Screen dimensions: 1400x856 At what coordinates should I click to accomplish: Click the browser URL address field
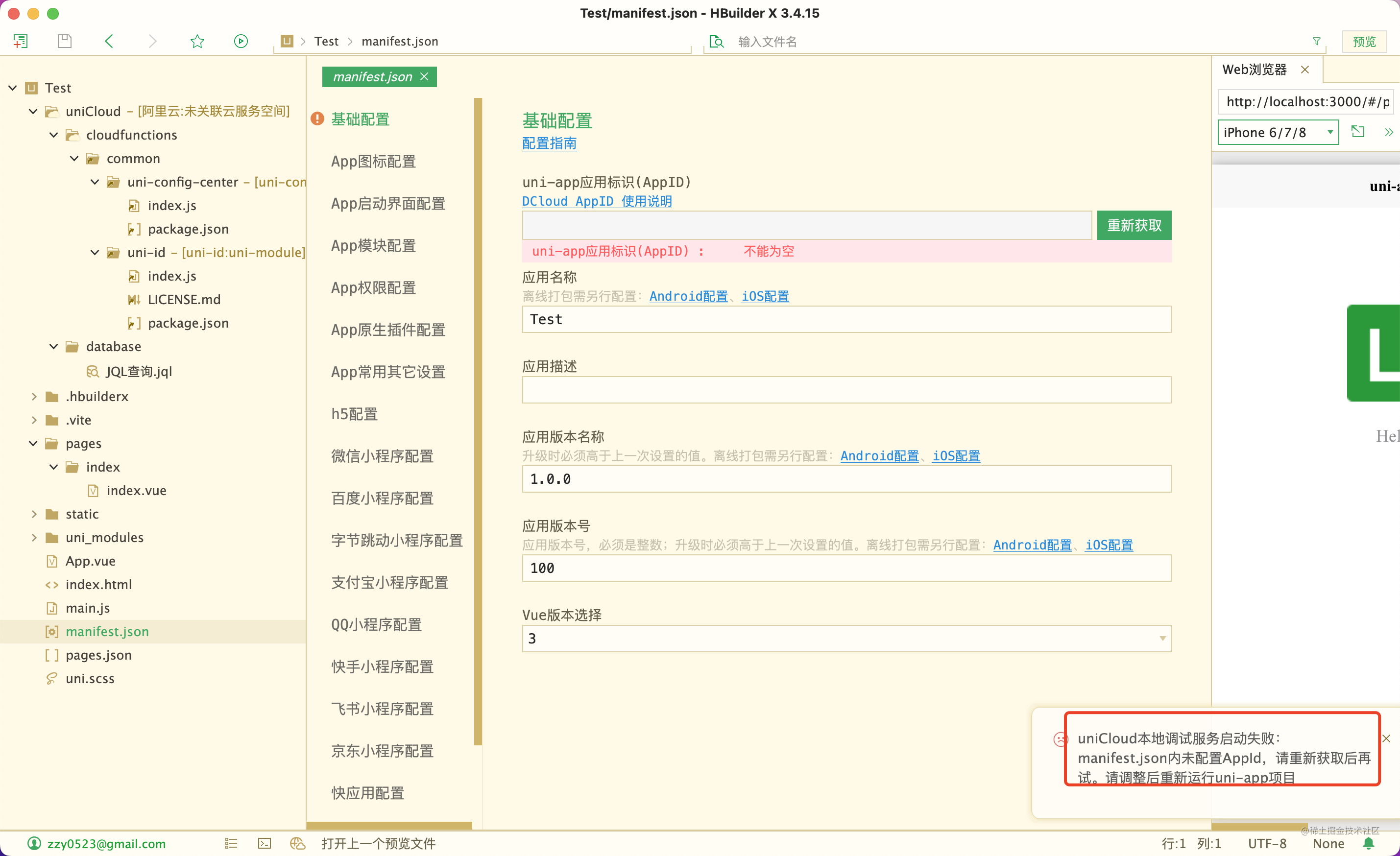coord(1305,102)
